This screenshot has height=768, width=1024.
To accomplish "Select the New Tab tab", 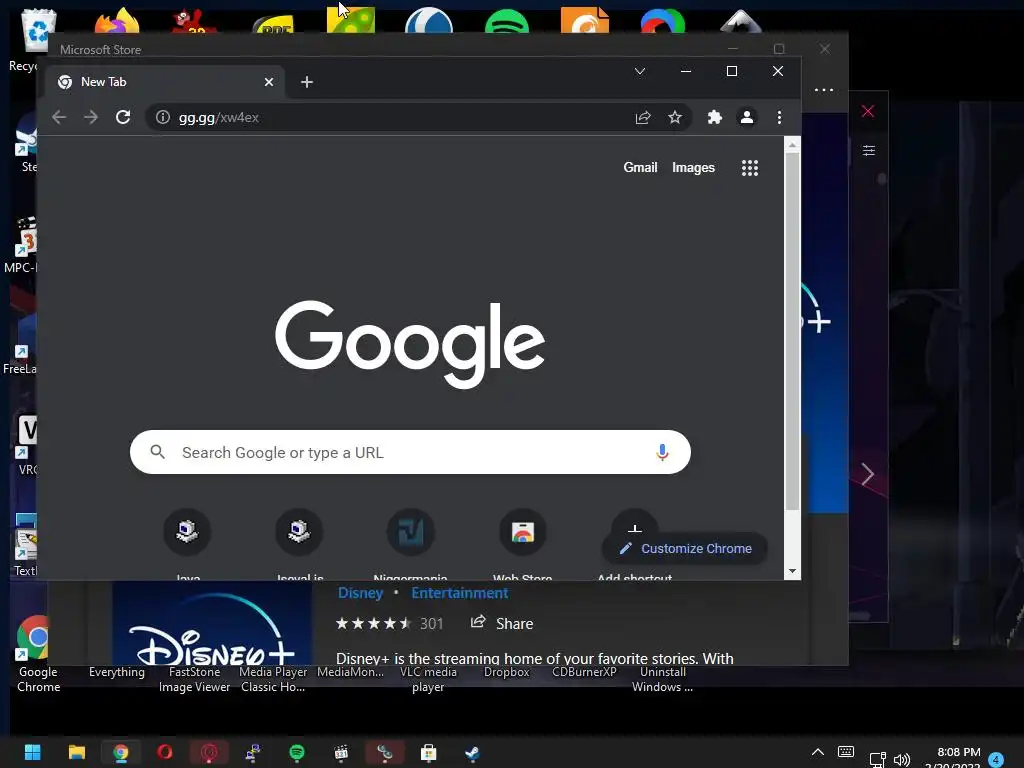I will coord(165,82).
